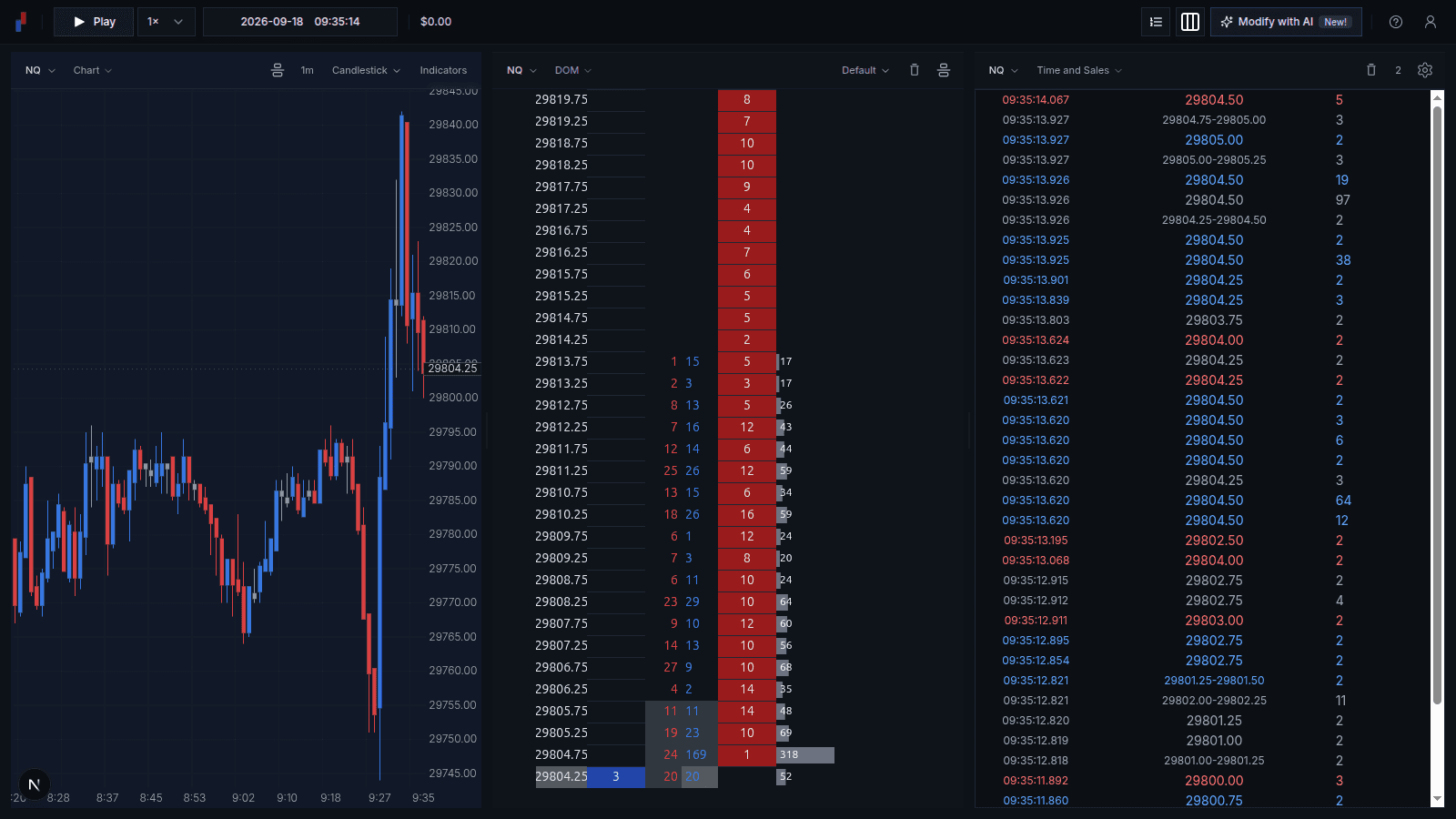1456x819 pixels.
Task: Start replay with the Play button
Action: [94, 22]
